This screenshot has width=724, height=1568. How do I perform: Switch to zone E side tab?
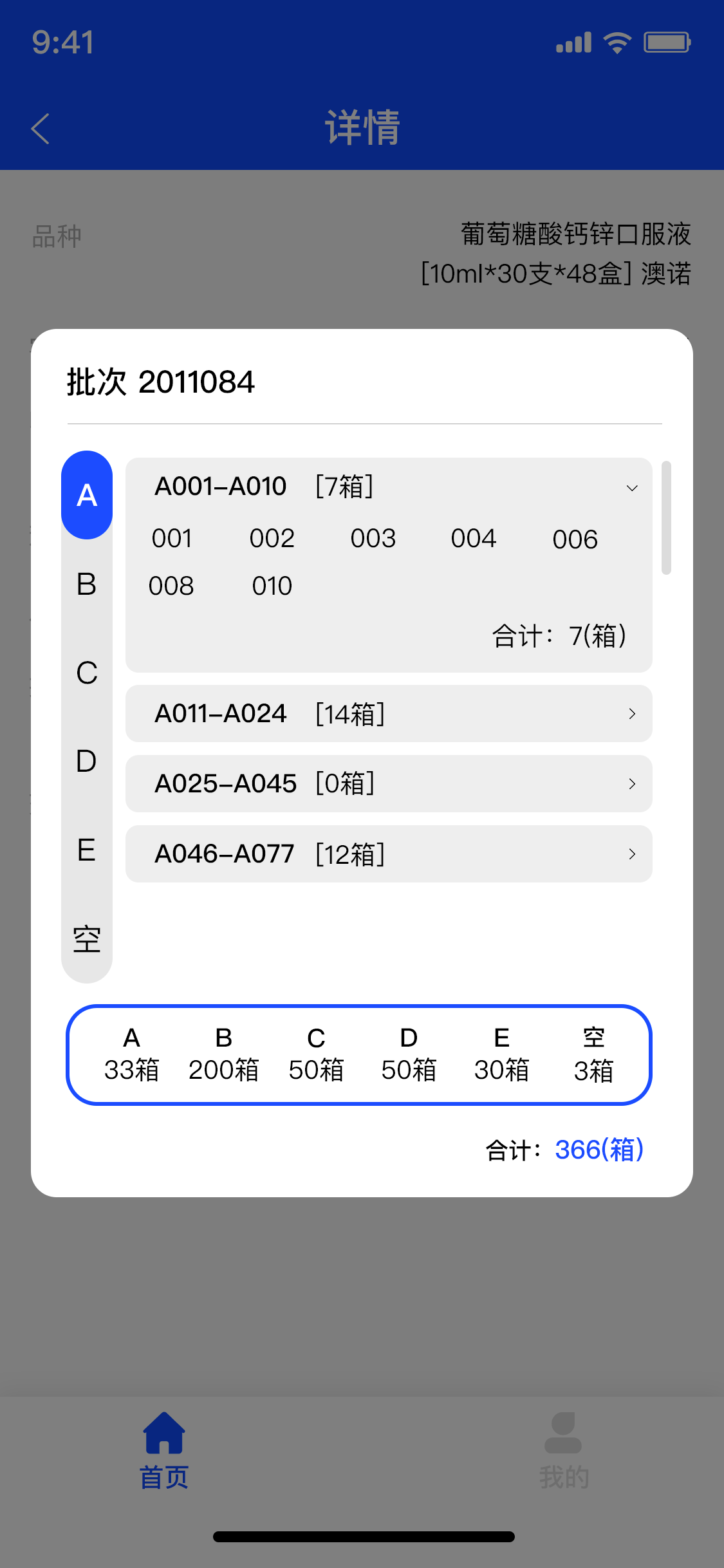87,850
